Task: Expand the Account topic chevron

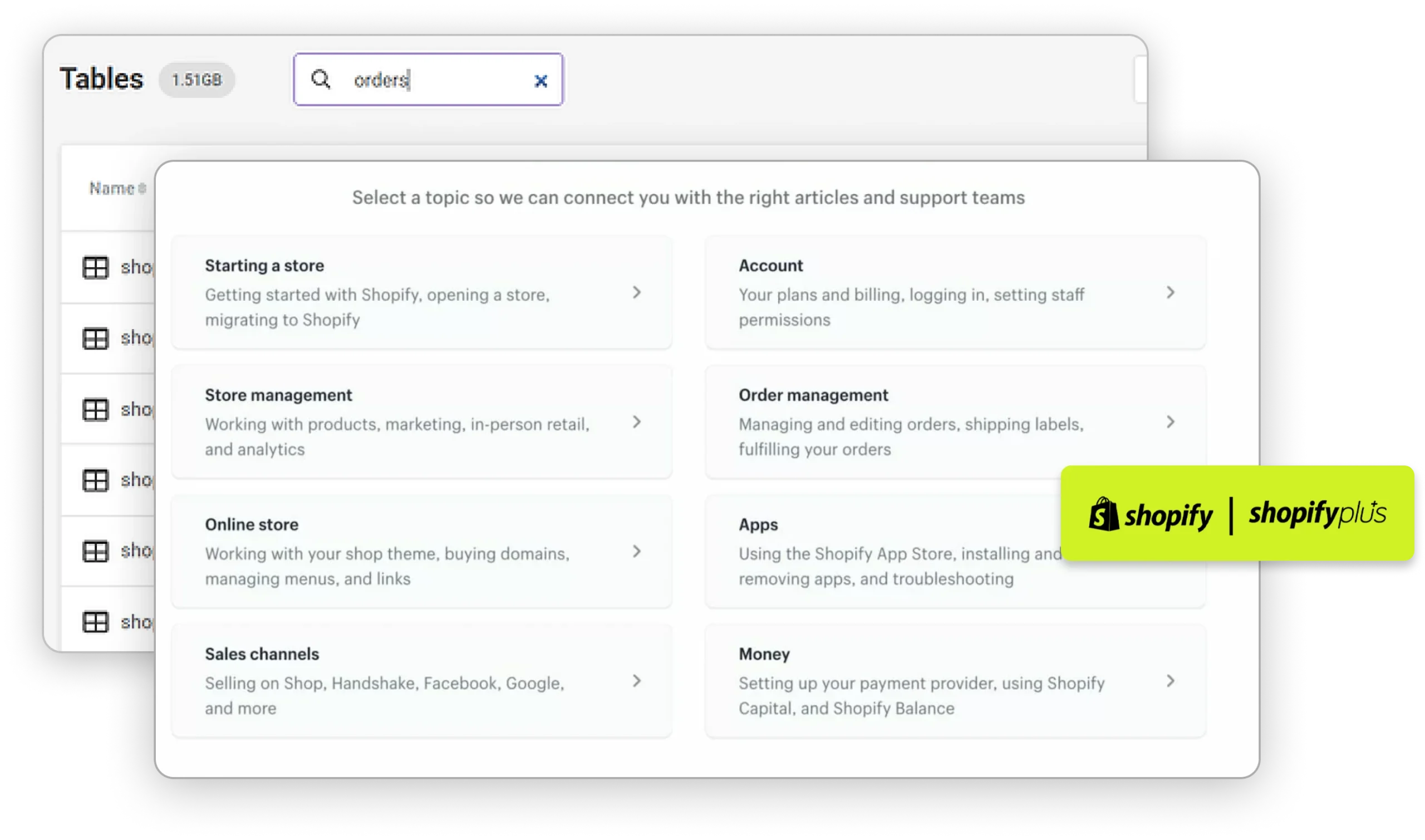Action: pos(1170,292)
